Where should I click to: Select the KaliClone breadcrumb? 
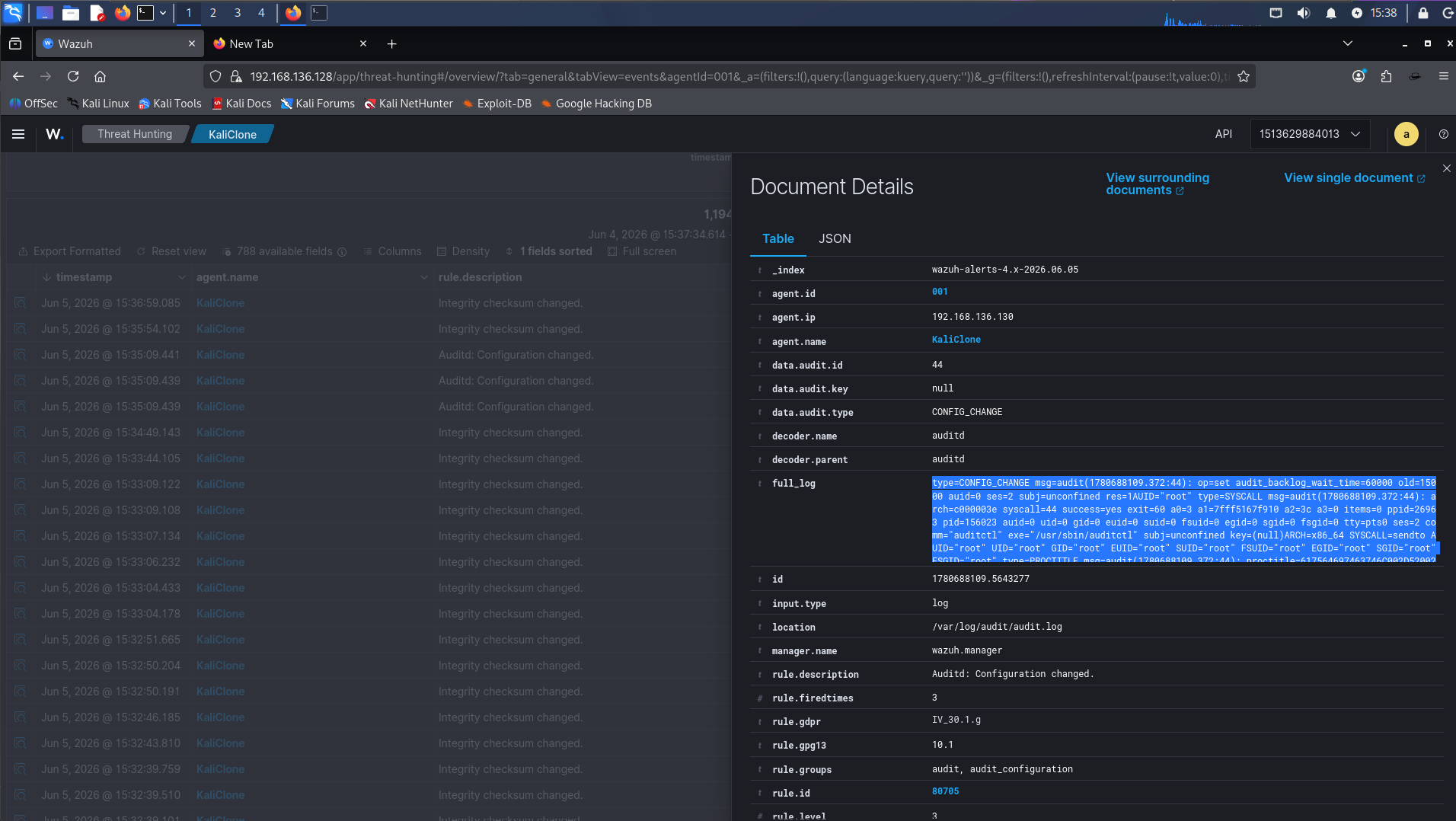232,134
